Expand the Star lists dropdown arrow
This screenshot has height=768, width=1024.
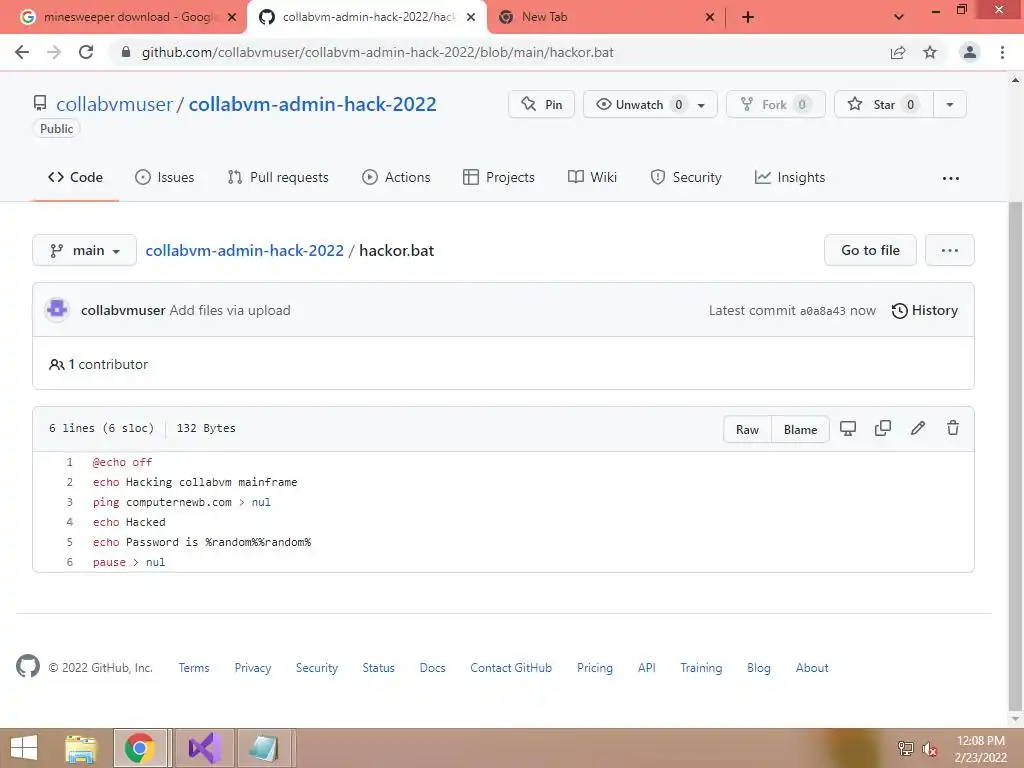point(950,104)
